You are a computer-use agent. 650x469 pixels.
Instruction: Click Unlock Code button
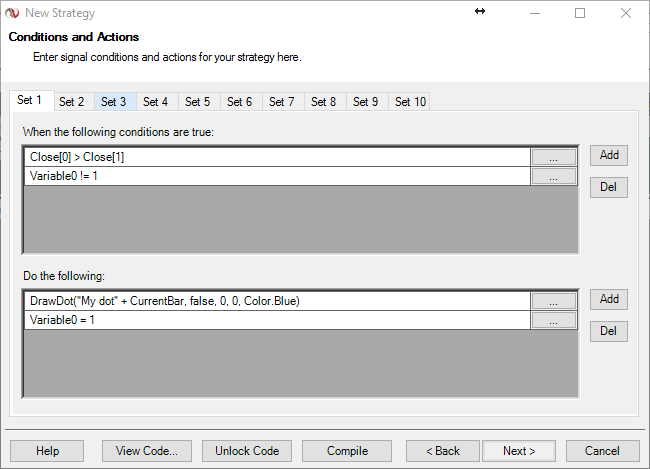tap(247, 451)
